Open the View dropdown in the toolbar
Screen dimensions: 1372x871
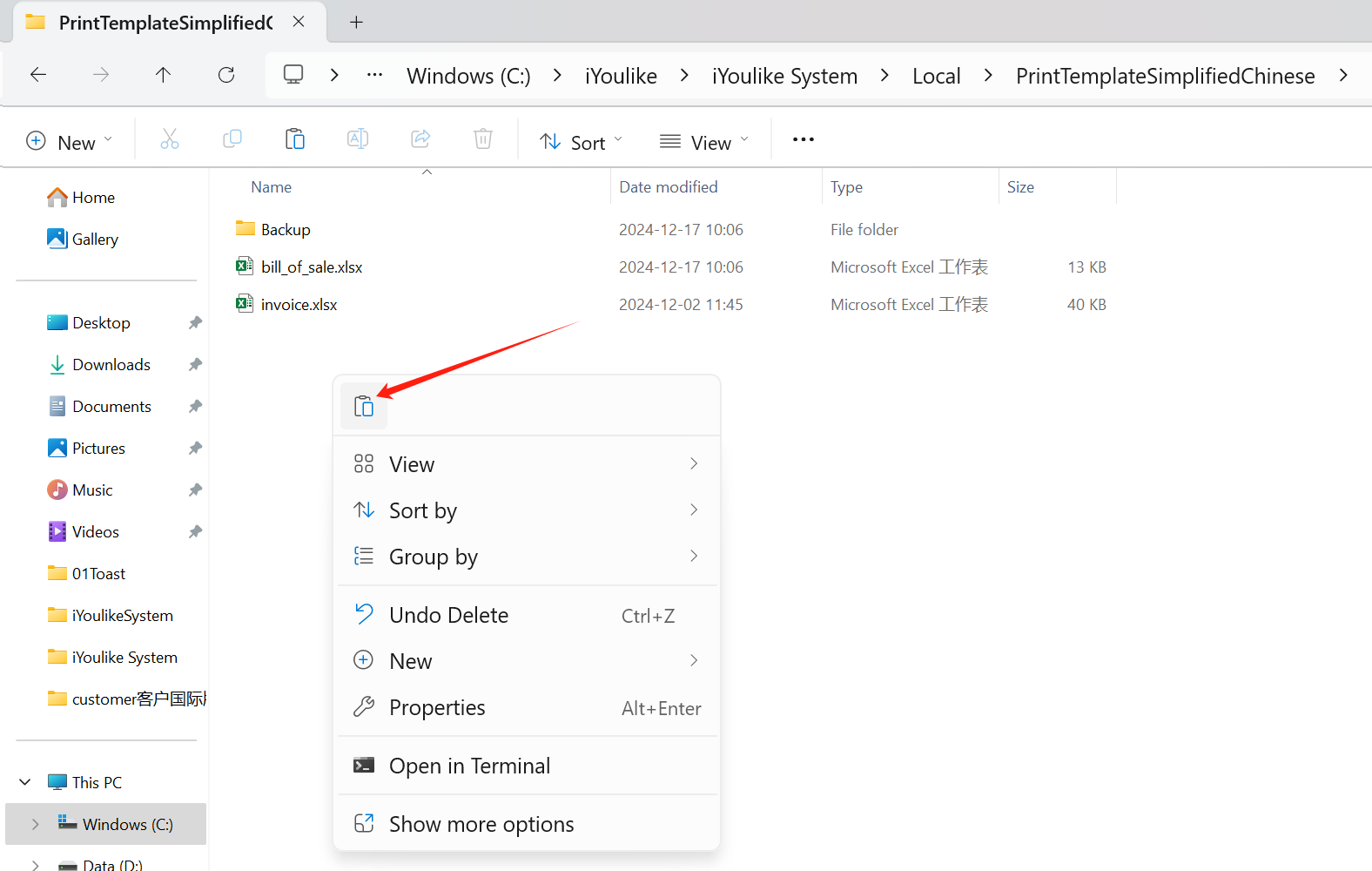[703, 142]
